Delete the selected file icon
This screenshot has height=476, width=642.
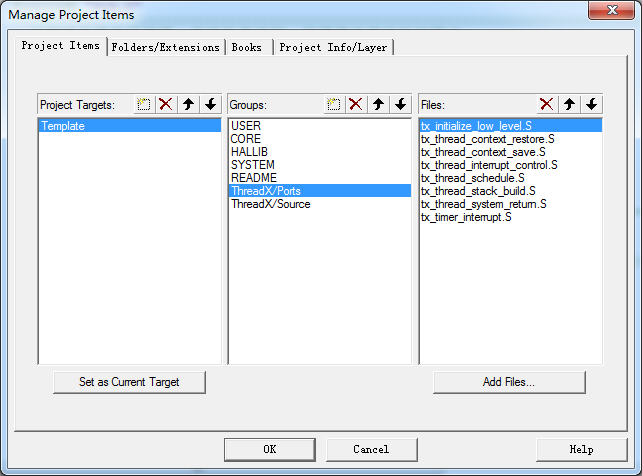click(x=547, y=104)
